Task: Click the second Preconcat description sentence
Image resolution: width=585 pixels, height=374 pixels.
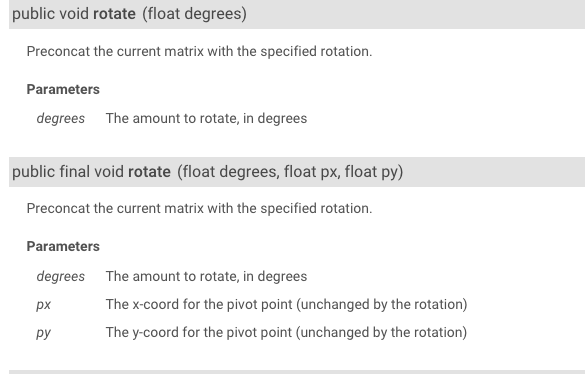Action: [200, 208]
